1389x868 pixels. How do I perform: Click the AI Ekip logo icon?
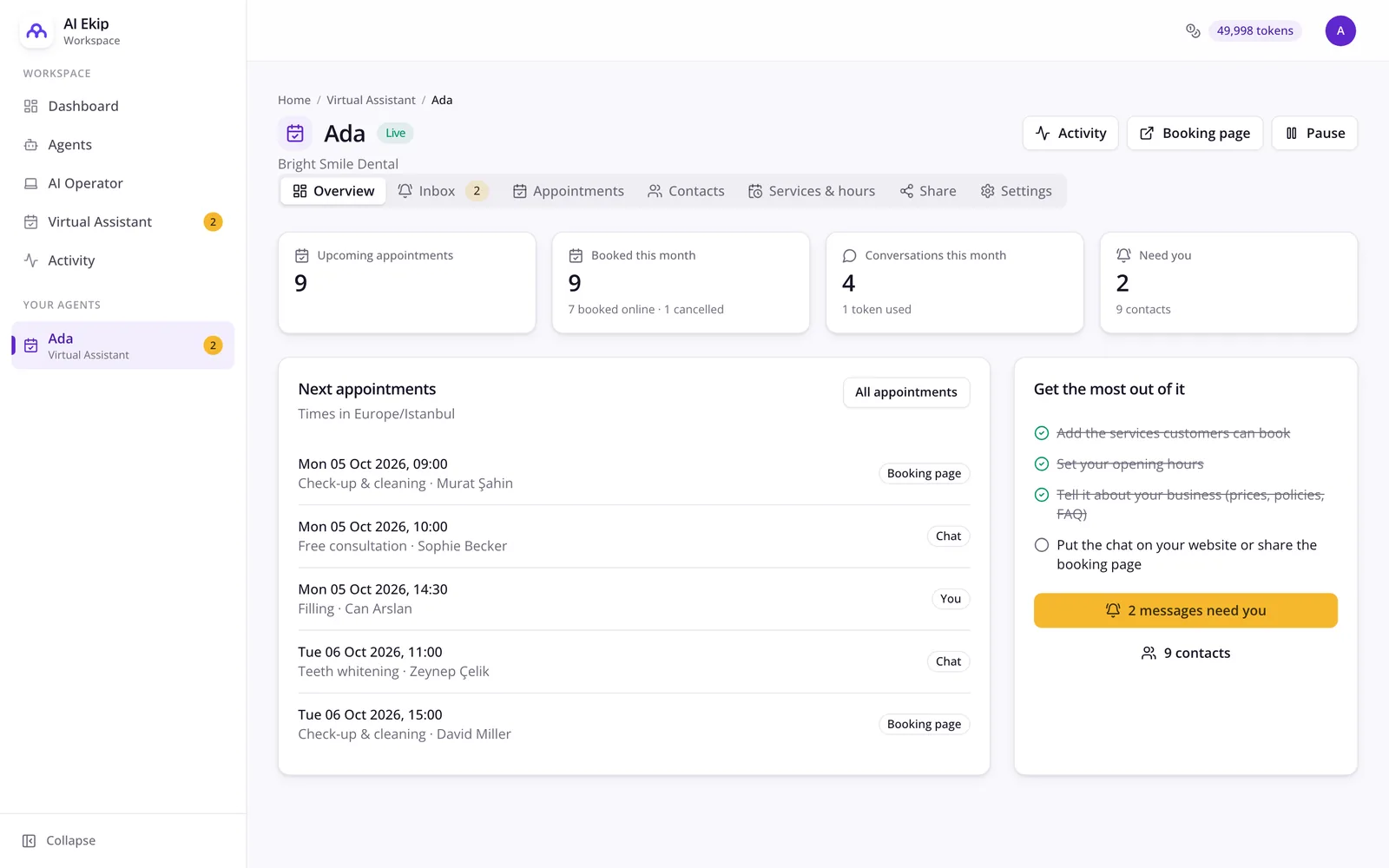(36, 31)
